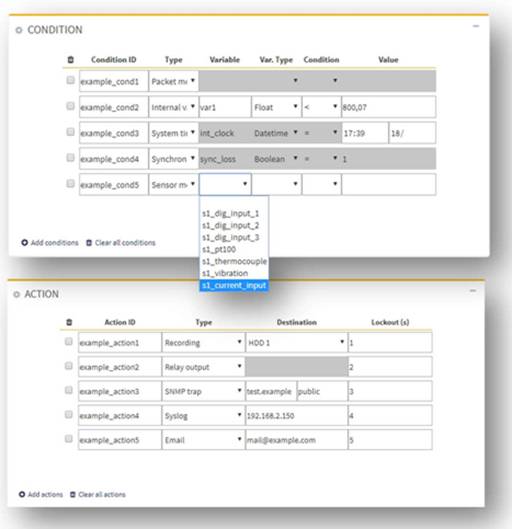
Task: Click the circle icon next to CONDITION title
Action: coord(19,30)
